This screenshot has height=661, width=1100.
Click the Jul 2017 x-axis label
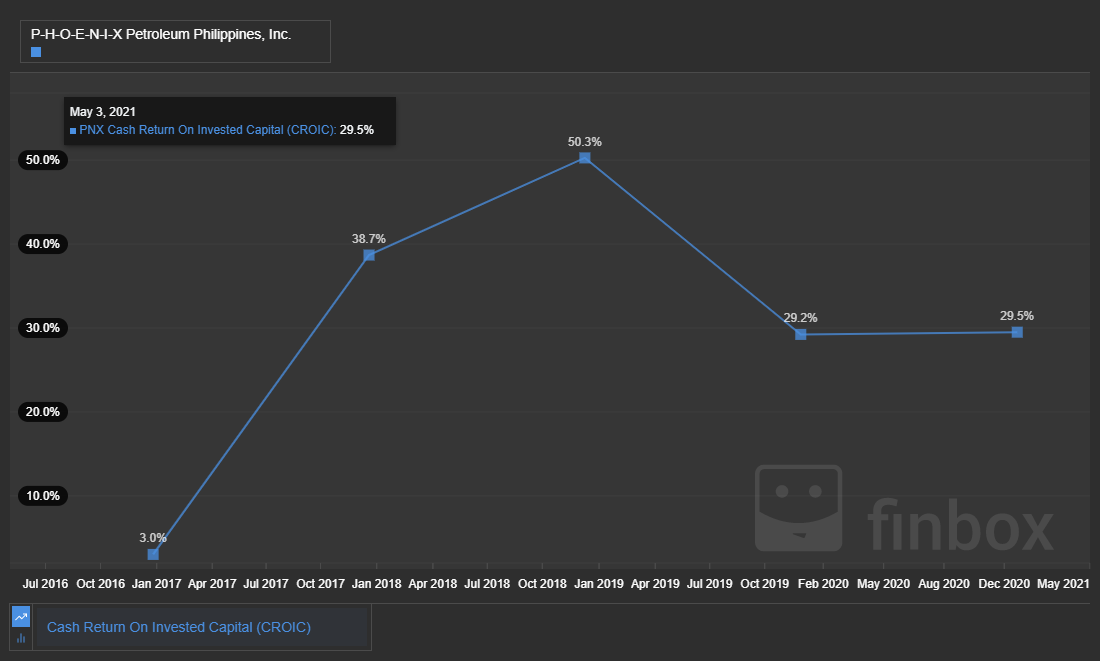click(x=266, y=584)
